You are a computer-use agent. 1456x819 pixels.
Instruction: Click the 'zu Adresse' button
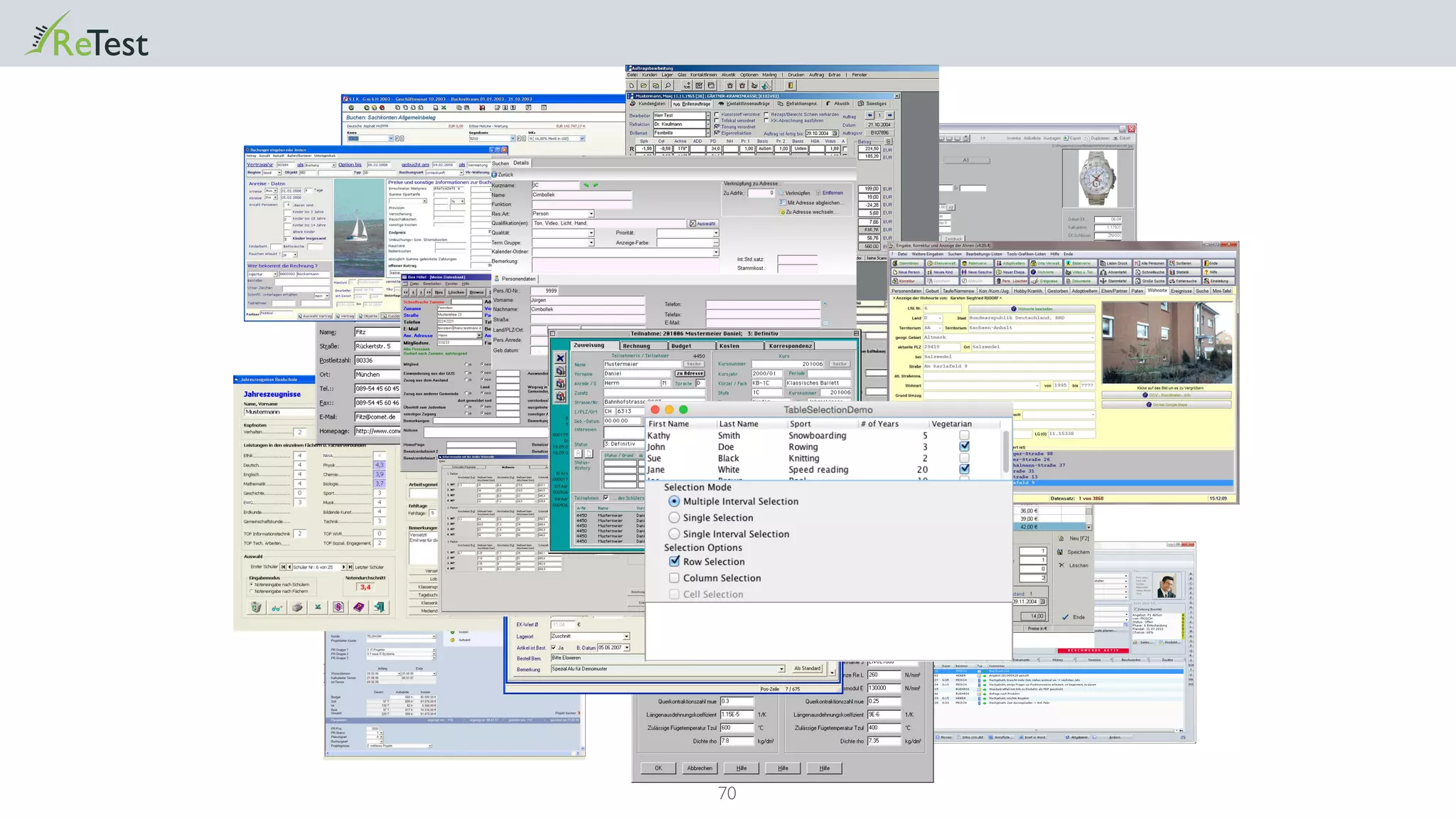click(690, 373)
